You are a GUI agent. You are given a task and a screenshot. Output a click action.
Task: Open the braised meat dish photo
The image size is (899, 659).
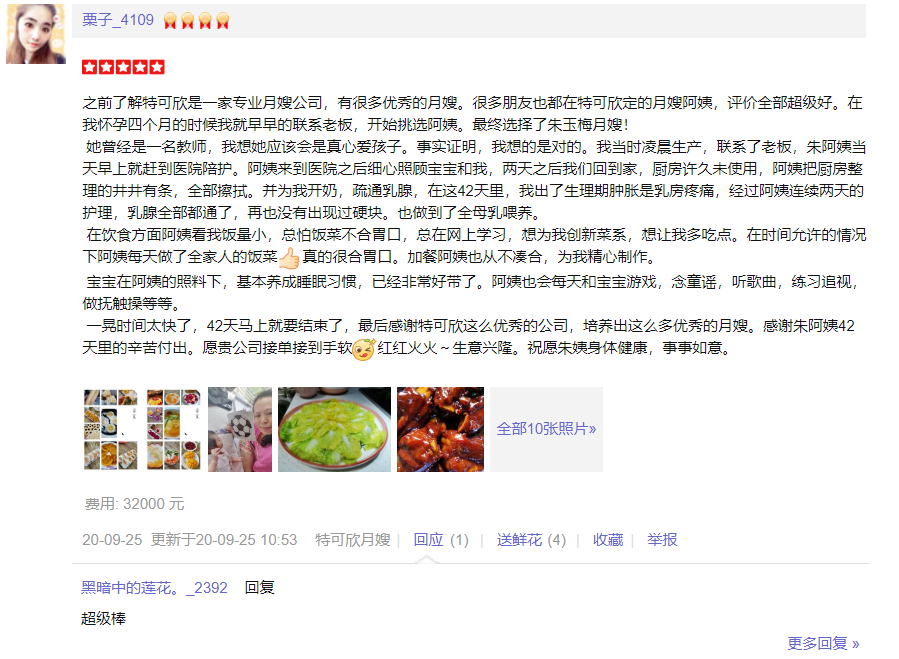pyautogui.click(x=440, y=430)
